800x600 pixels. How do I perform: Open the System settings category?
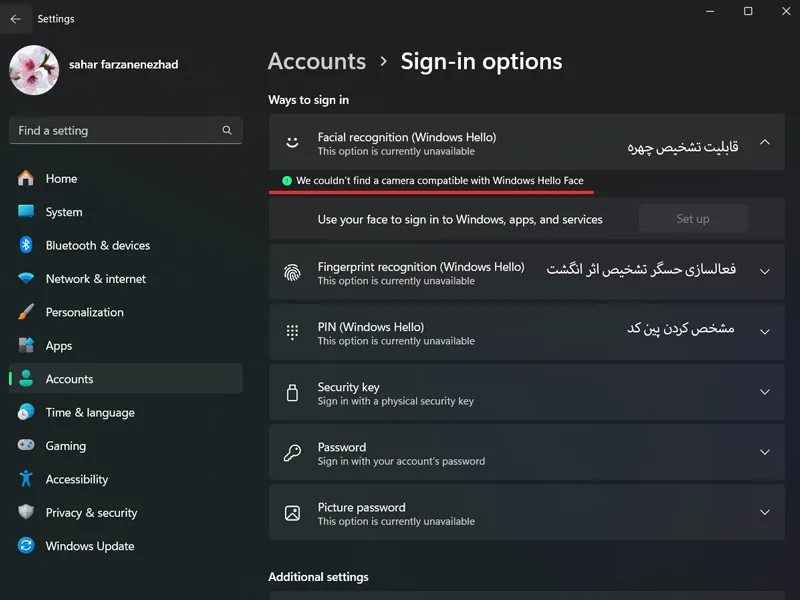coord(126,211)
